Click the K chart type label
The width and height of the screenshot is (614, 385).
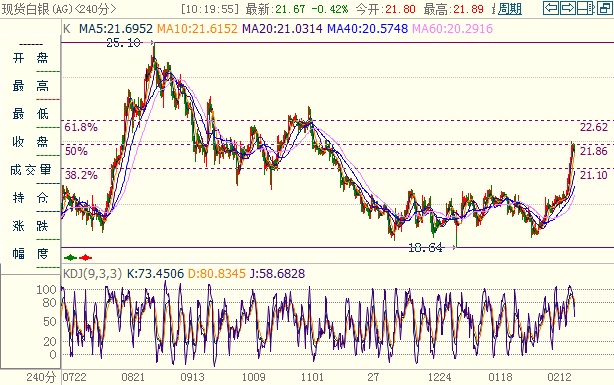coord(67,29)
